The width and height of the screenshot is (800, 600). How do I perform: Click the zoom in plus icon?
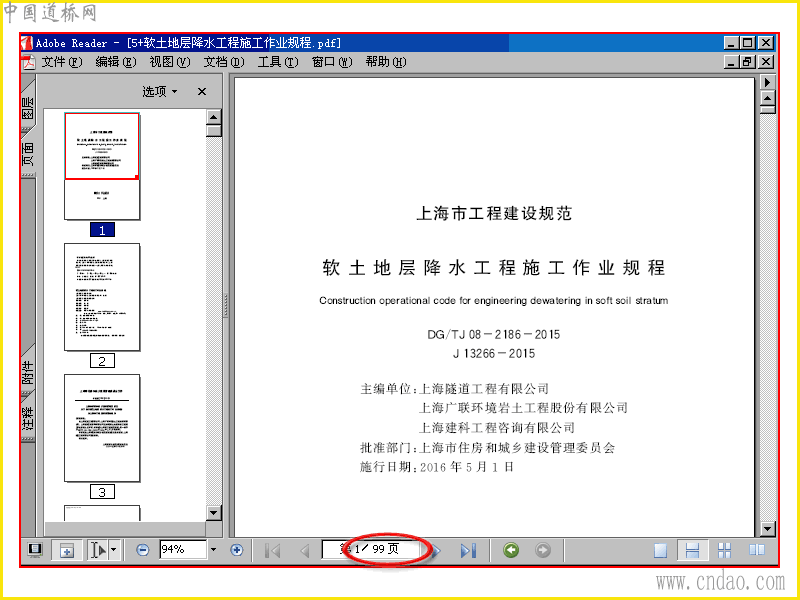(236, 550)
